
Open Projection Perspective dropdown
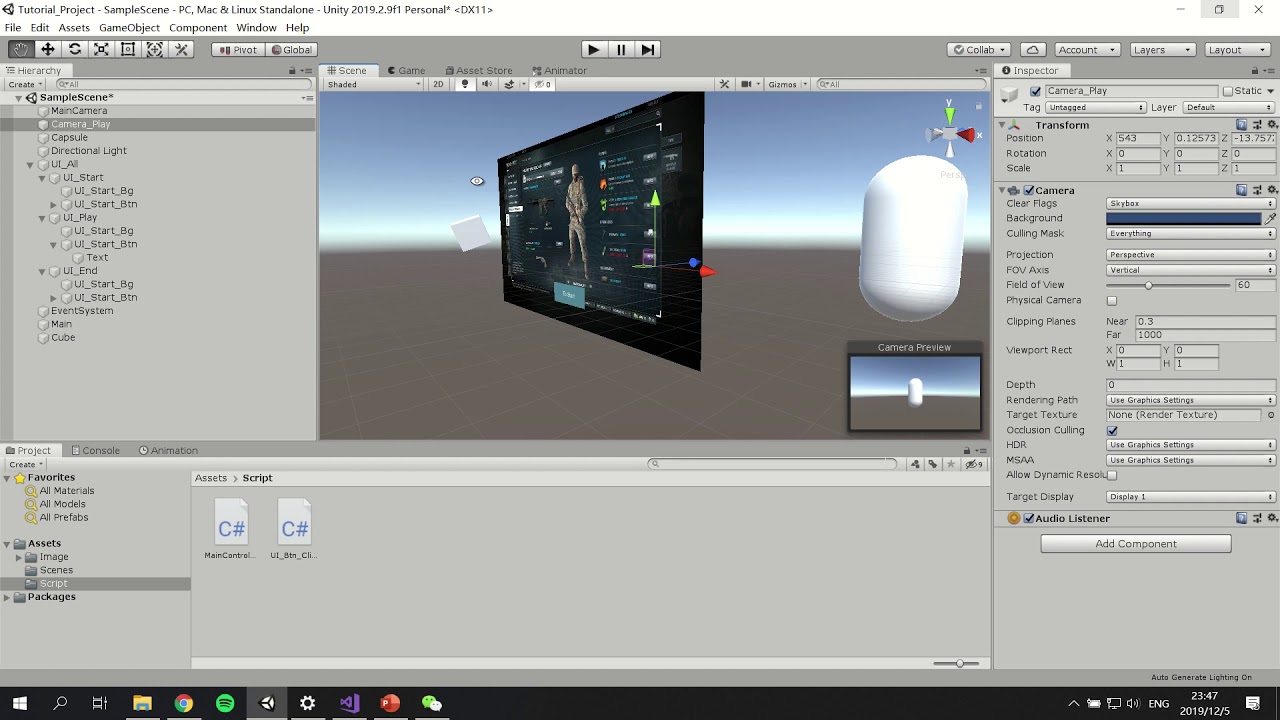pyautogui.click(x=1191, y=254)
